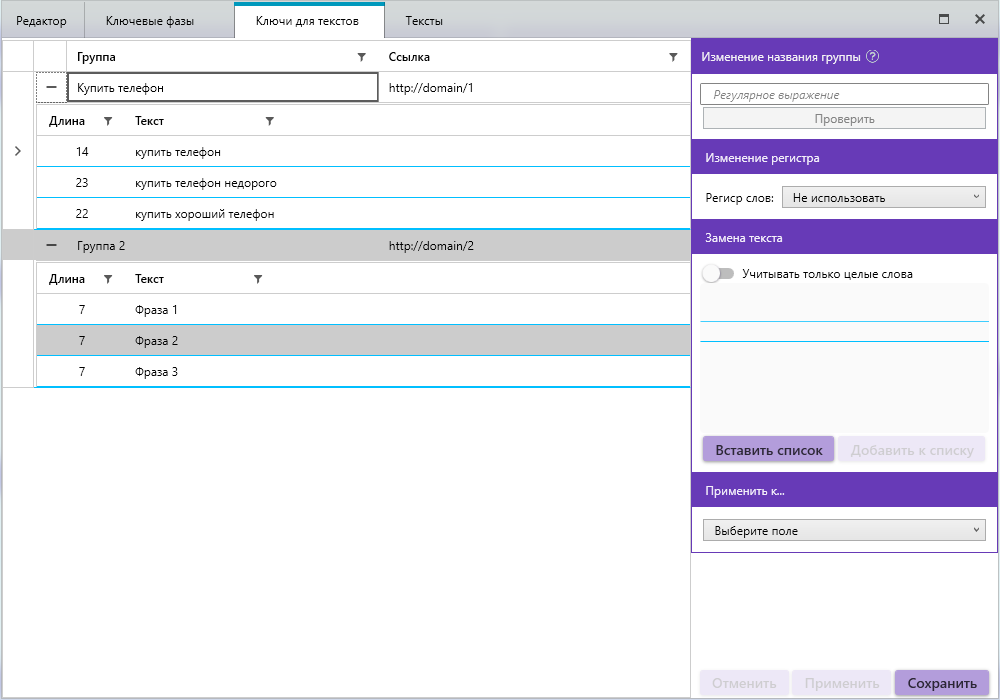Open the Тексты tab

tap(424, 20)
